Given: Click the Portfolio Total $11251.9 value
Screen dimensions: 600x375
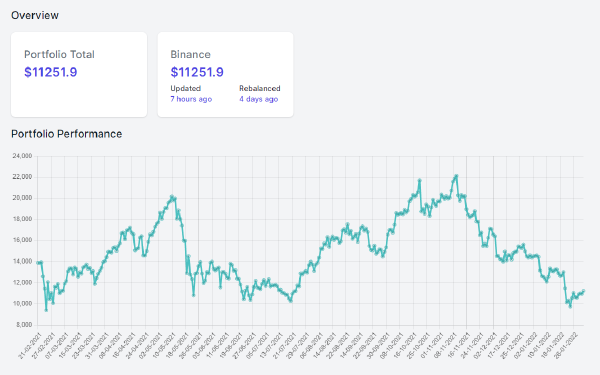Looking at the screenshot, I should click(x=51, y=72).
